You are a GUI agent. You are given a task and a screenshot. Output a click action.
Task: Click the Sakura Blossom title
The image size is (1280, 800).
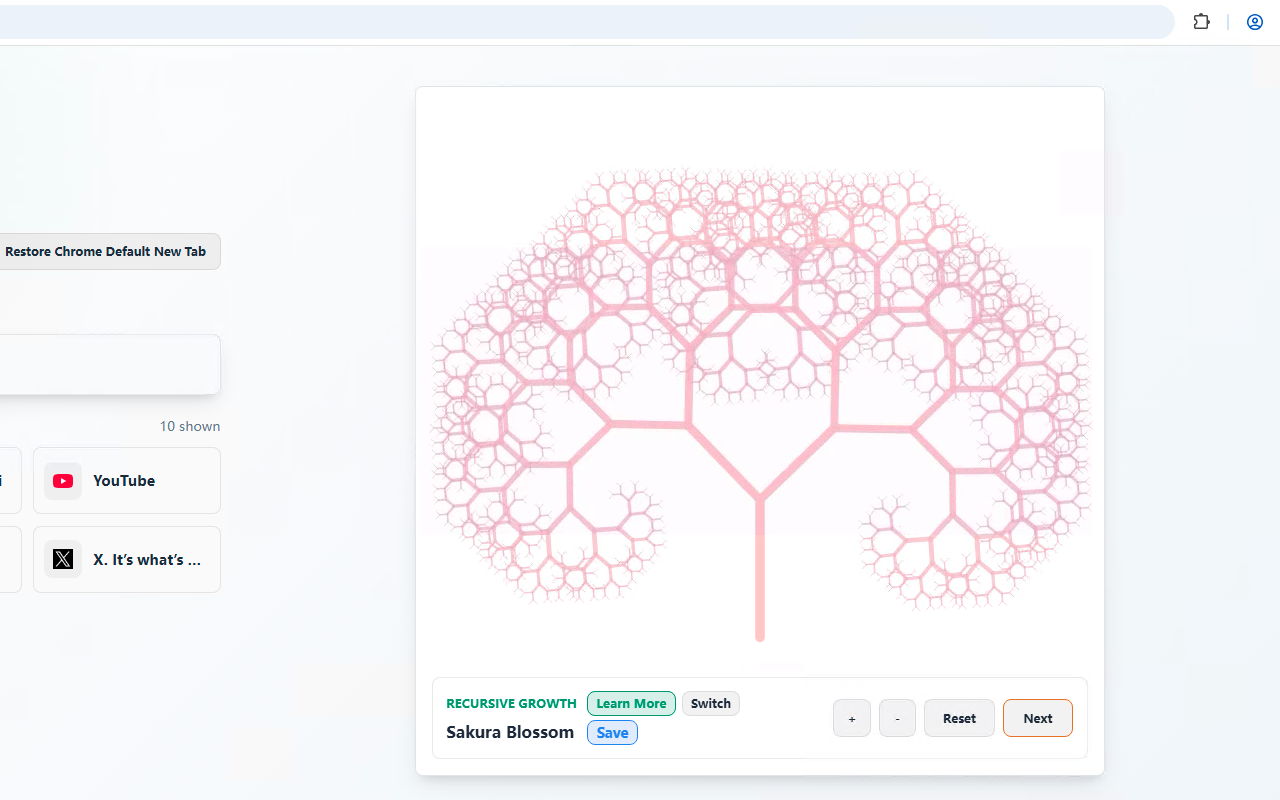click(x=510, y=732)
